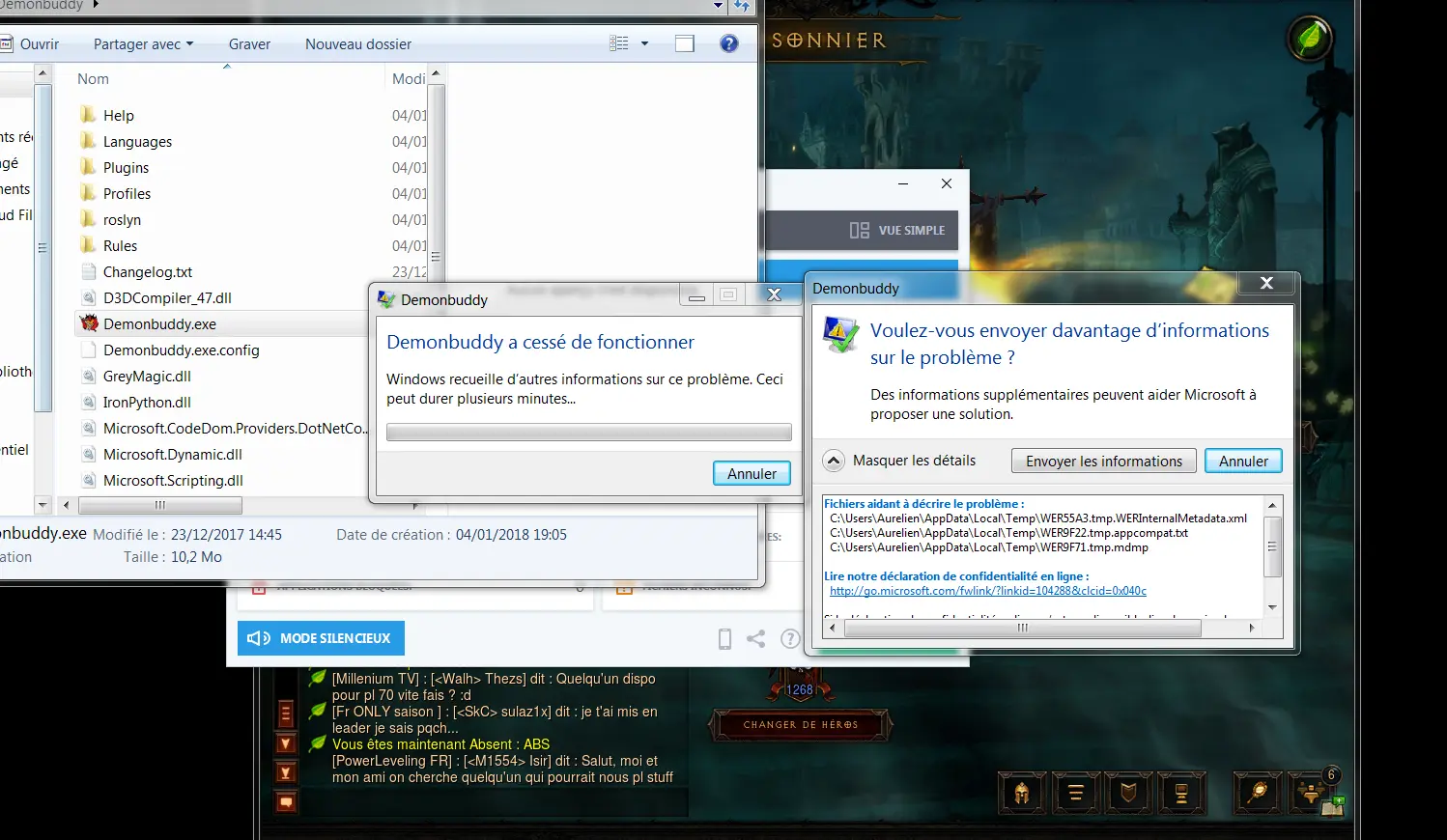Select Demonbuddy.exe in the file list
The height and width of the screenshot is (840, 1447).
click(x=160, y=323)
